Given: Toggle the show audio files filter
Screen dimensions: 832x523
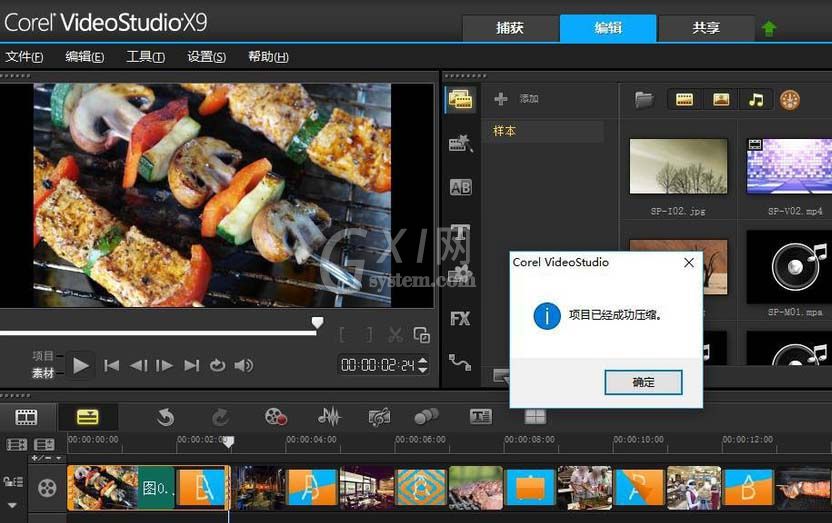Looking at the screenshot, I should tap(756, 100).
